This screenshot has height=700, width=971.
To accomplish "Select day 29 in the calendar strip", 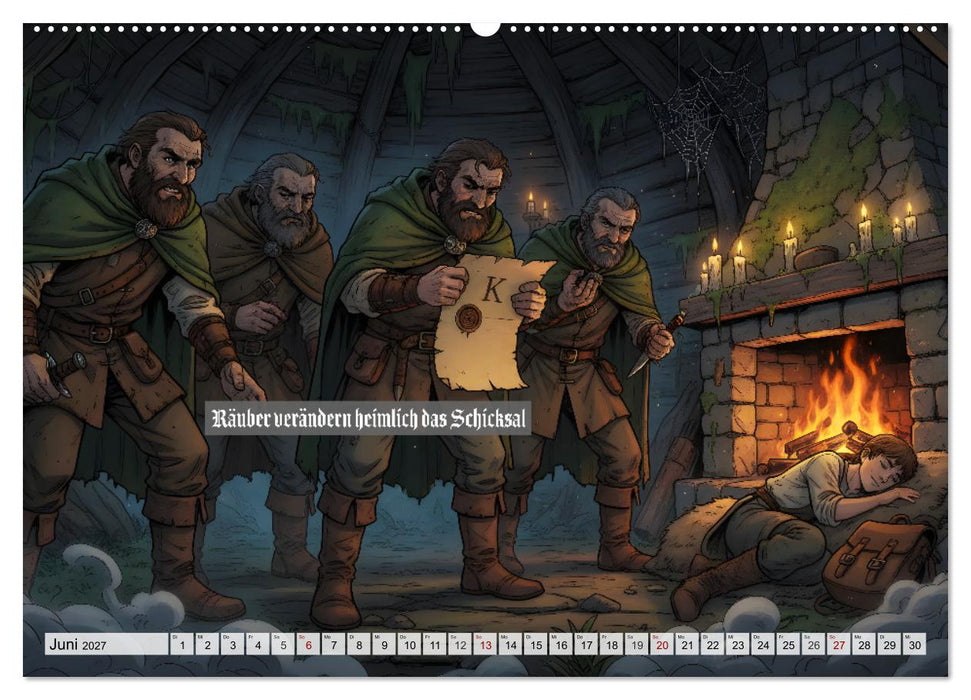I will 890,644.
